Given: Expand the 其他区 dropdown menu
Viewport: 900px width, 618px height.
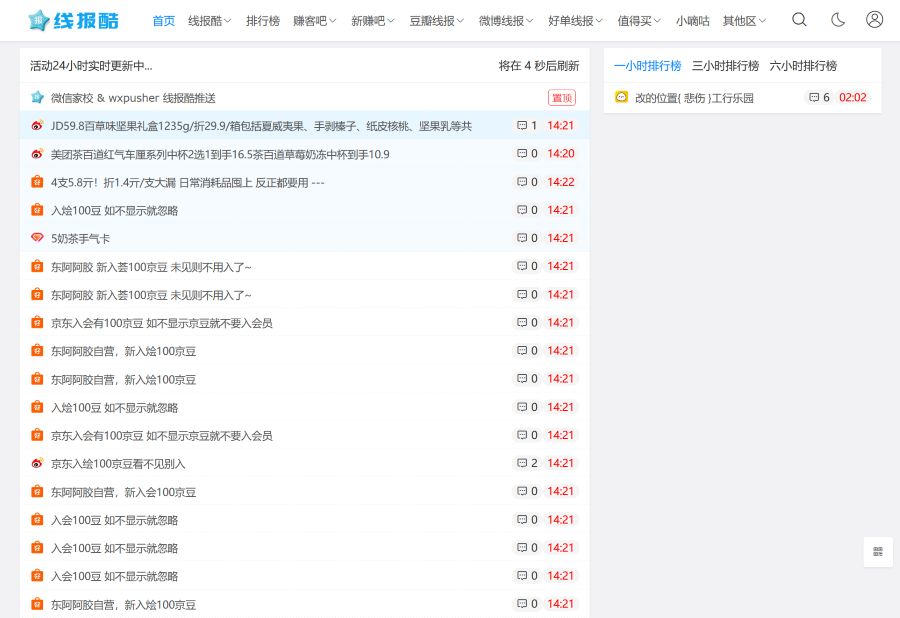Looking at the screenshot, I should pos(742,20).
